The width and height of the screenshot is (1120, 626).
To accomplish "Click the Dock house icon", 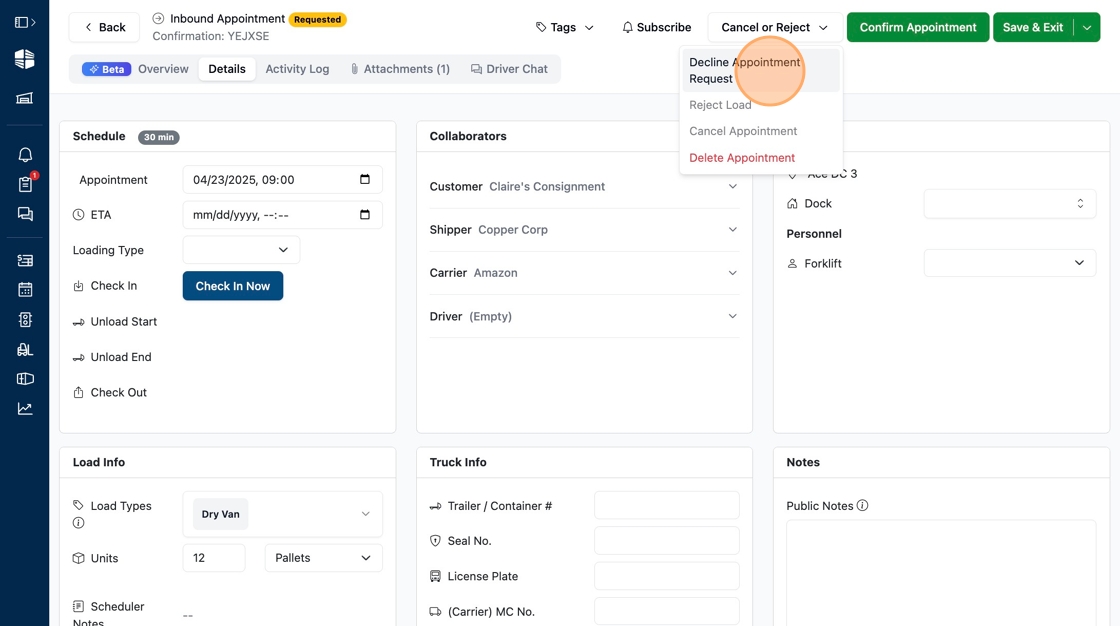I will coord(792,204).
